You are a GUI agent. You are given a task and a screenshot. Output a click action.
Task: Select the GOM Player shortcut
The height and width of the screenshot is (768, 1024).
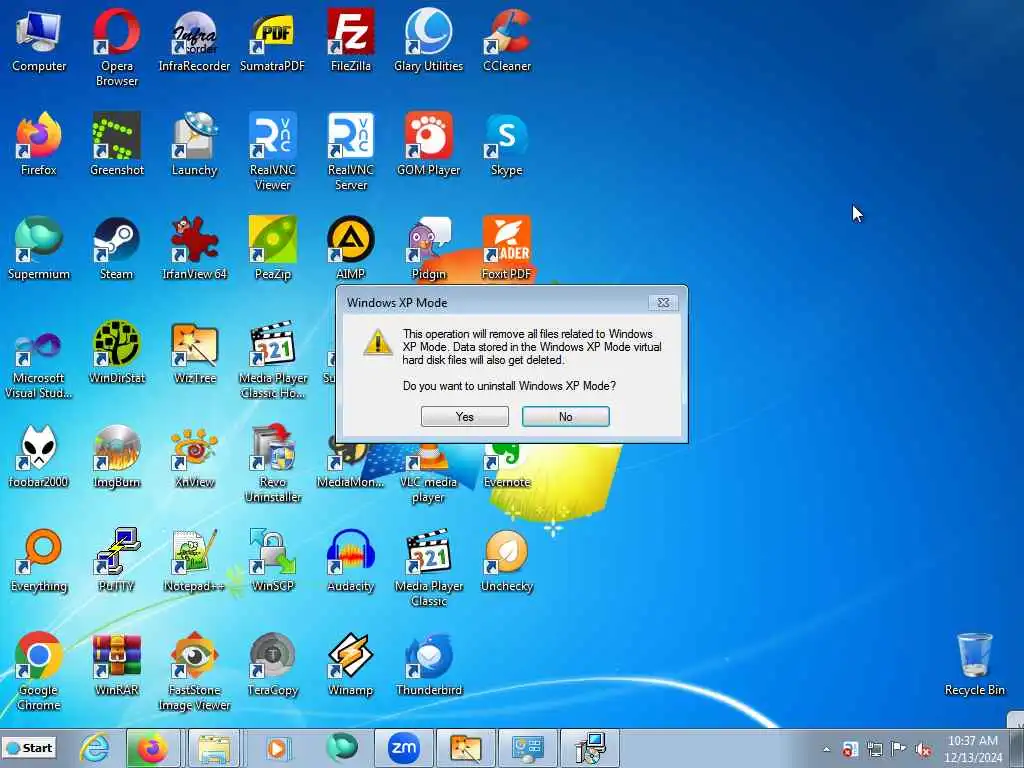point(428,144)
